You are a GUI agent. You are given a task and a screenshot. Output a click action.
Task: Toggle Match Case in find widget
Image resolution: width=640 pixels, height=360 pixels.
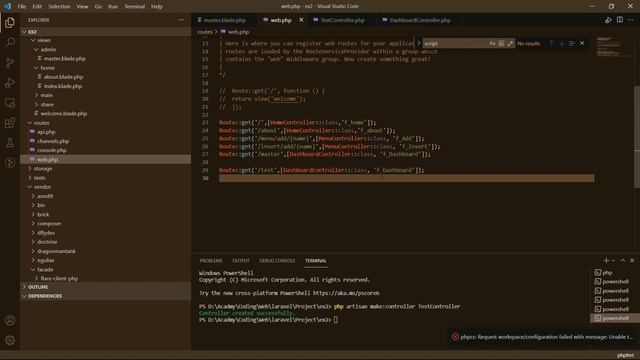click(492, 43)
